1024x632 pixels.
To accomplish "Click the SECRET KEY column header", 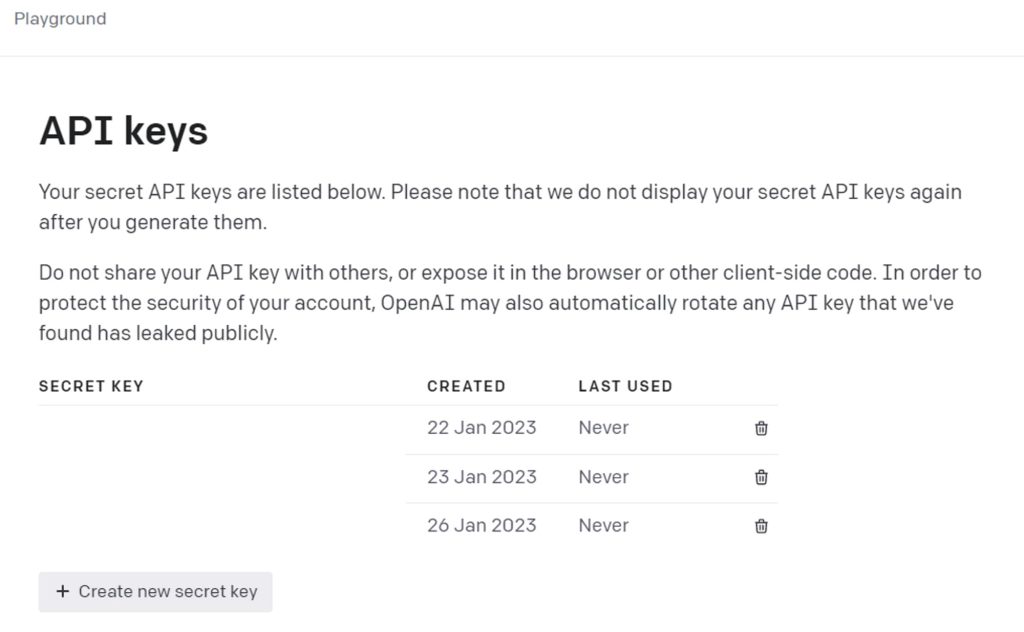I will point(91,386).
